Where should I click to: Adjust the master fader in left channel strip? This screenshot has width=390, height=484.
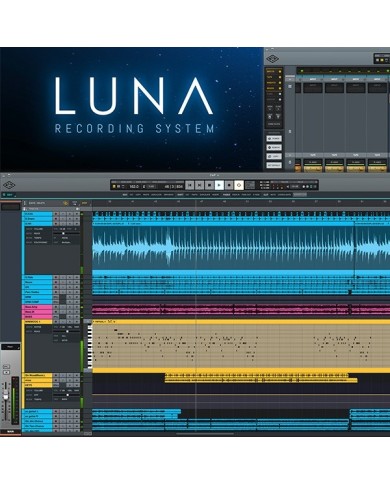click(6, 396)
